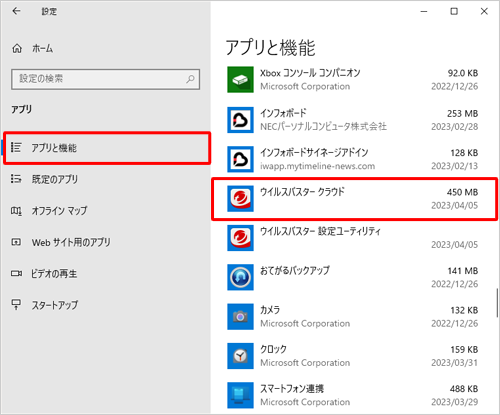The width and height of the screenshot is (500, 415).
Task: Click スタートアップ icon in sidebar
Action: (16, 304)
